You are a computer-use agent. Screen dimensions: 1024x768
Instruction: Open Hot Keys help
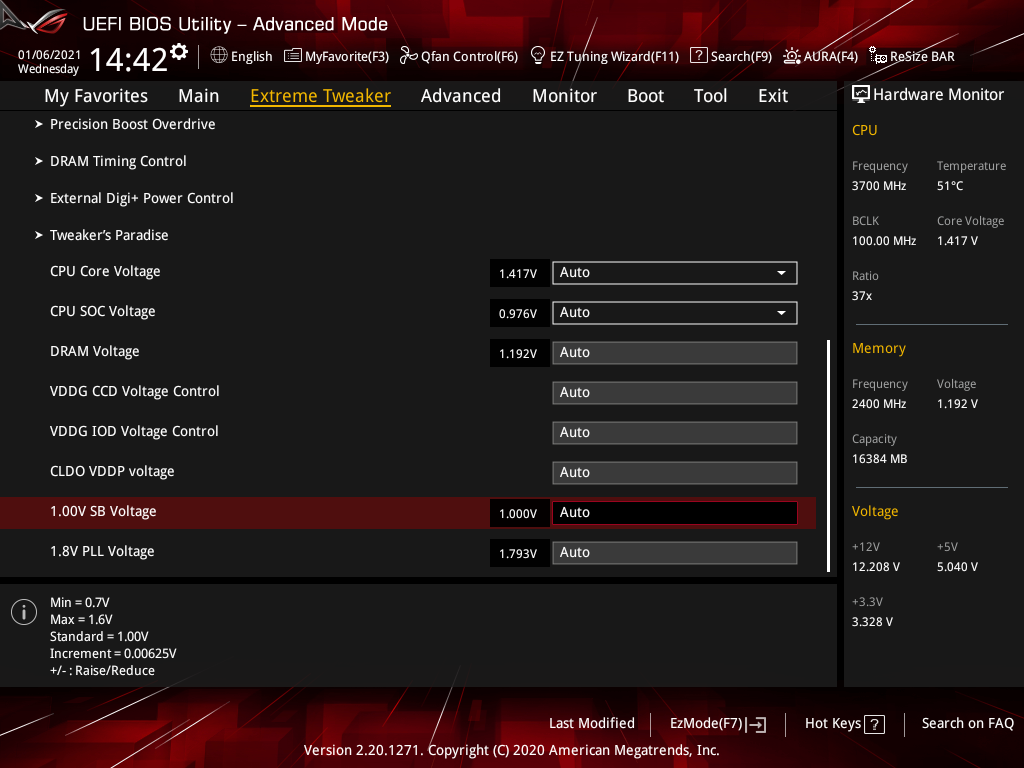[844, 724]
